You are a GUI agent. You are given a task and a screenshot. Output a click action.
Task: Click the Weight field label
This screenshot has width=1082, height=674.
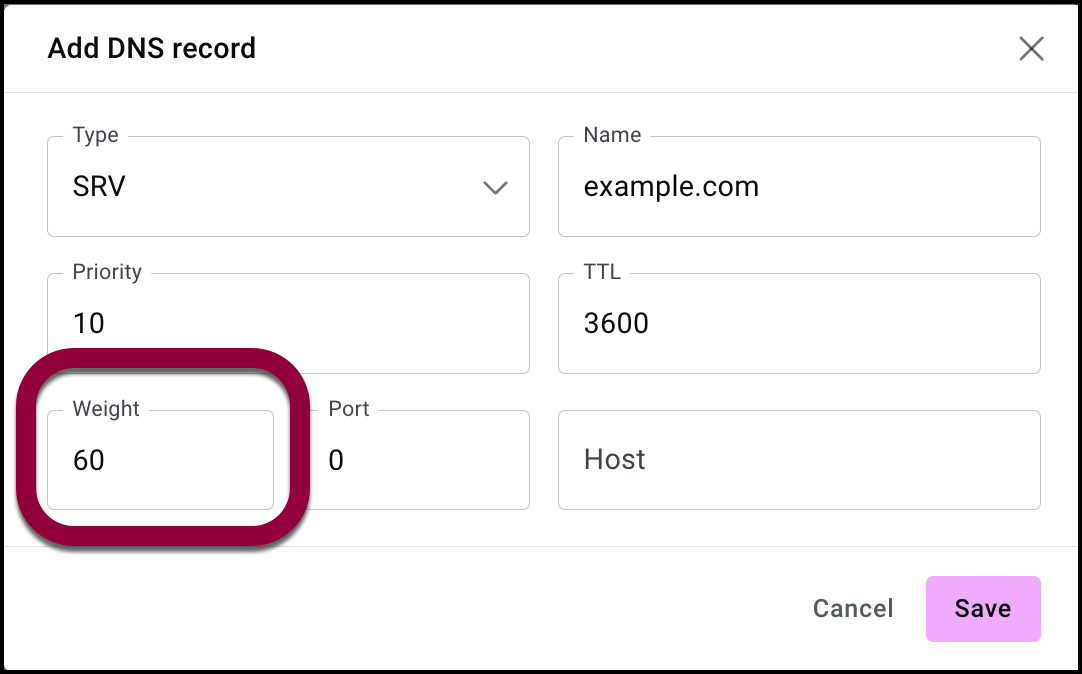coord(106,409)
